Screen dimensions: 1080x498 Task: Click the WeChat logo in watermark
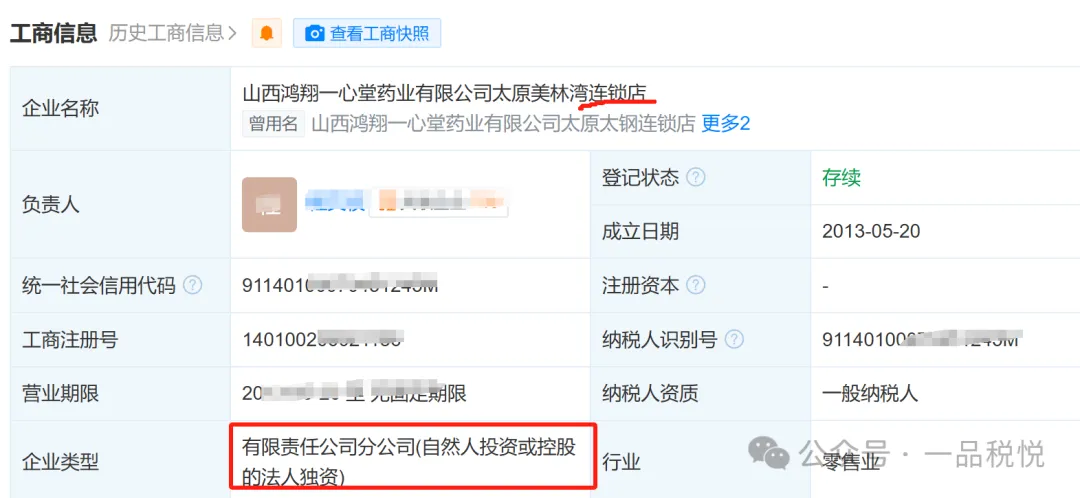769,453
